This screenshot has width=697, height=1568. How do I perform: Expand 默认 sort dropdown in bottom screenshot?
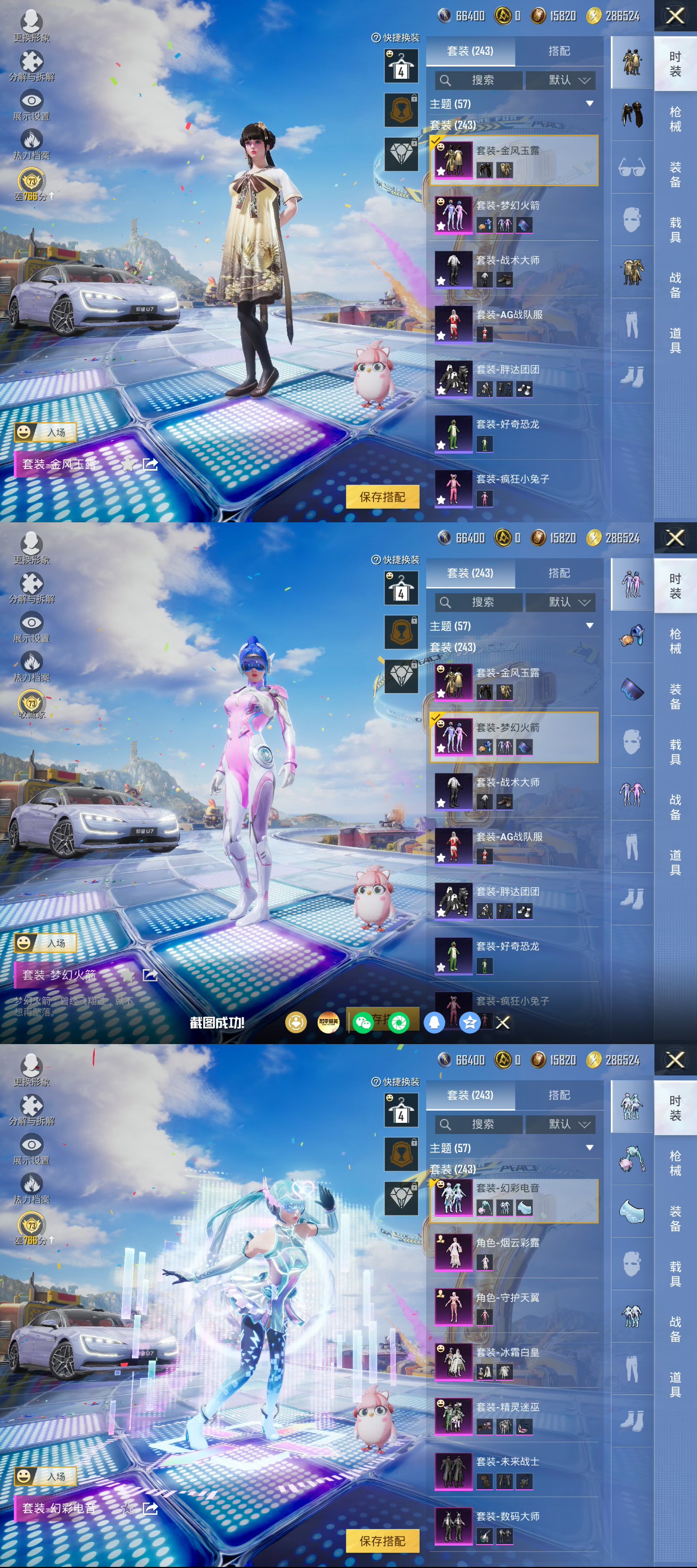point(561,1124)
